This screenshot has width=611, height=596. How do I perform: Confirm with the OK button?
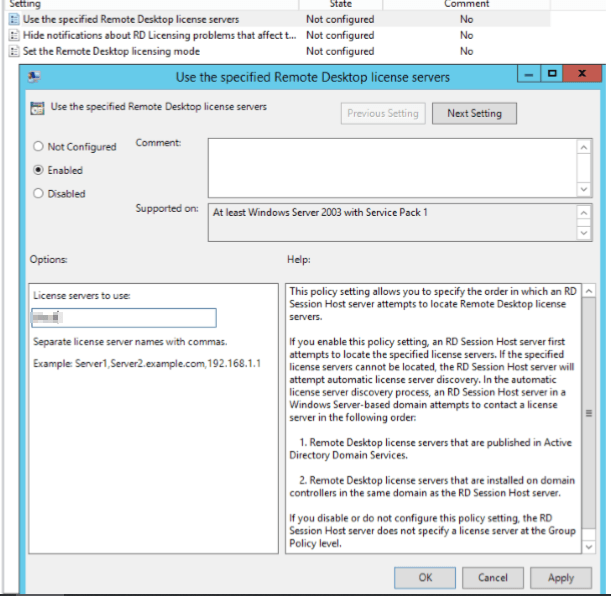coord(425,577)
